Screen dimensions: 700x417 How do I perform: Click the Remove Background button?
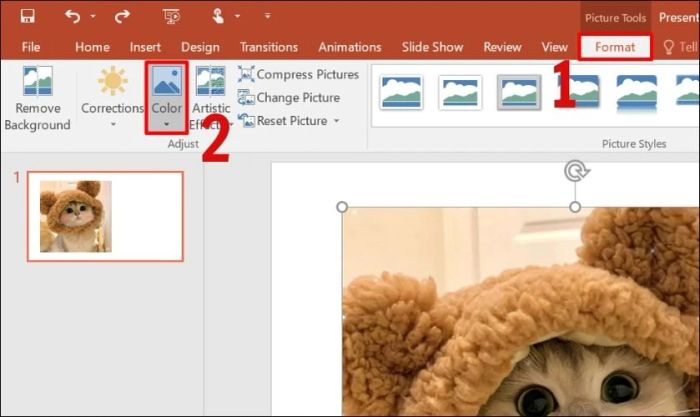[x=38, y=99]
